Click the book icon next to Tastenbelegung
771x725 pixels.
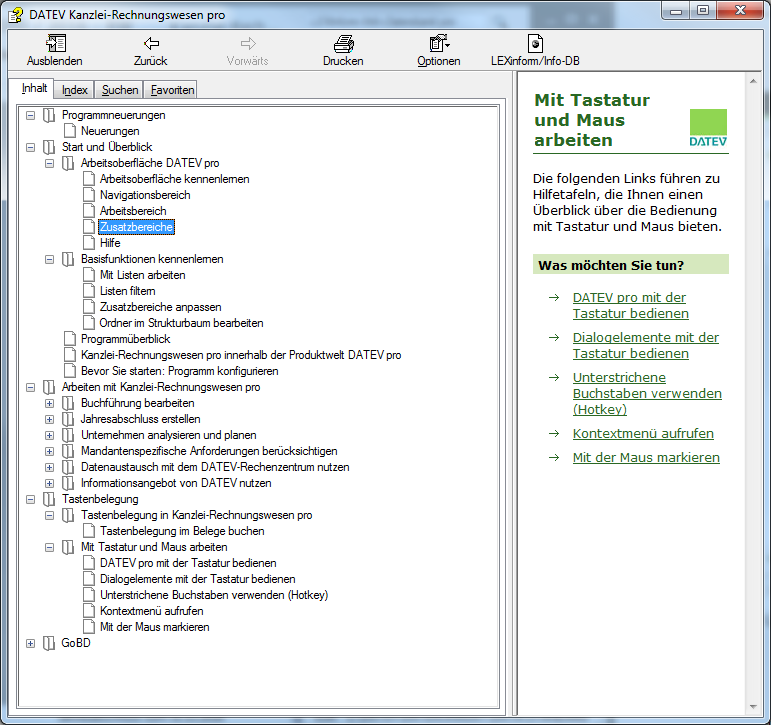click(49, 499)
